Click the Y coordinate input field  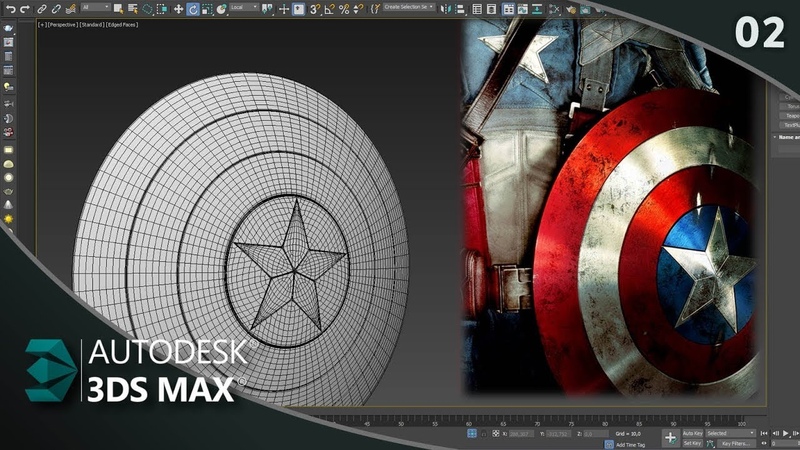point(559,434)
